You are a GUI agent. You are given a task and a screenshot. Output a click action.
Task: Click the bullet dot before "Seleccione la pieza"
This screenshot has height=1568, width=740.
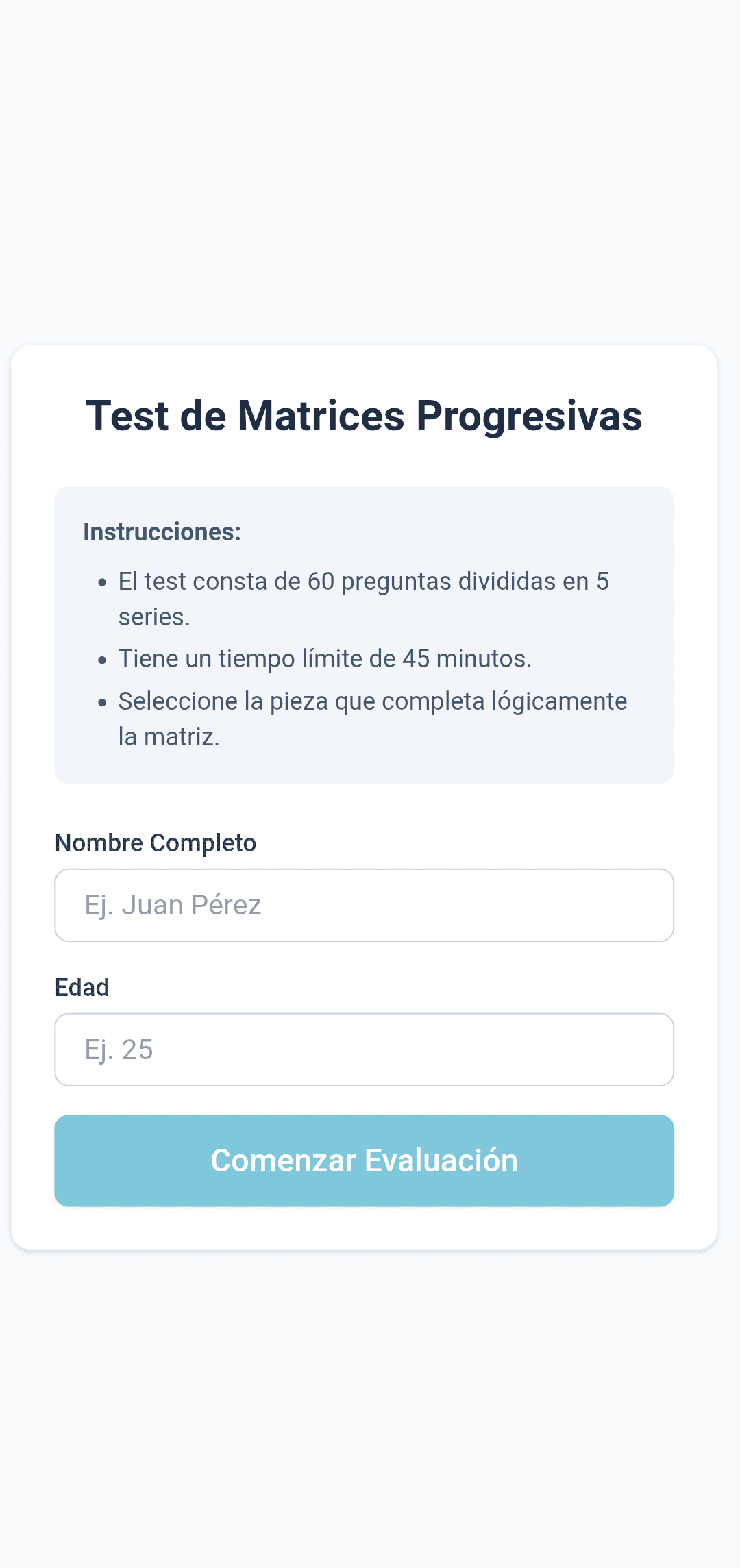(102, 702)
